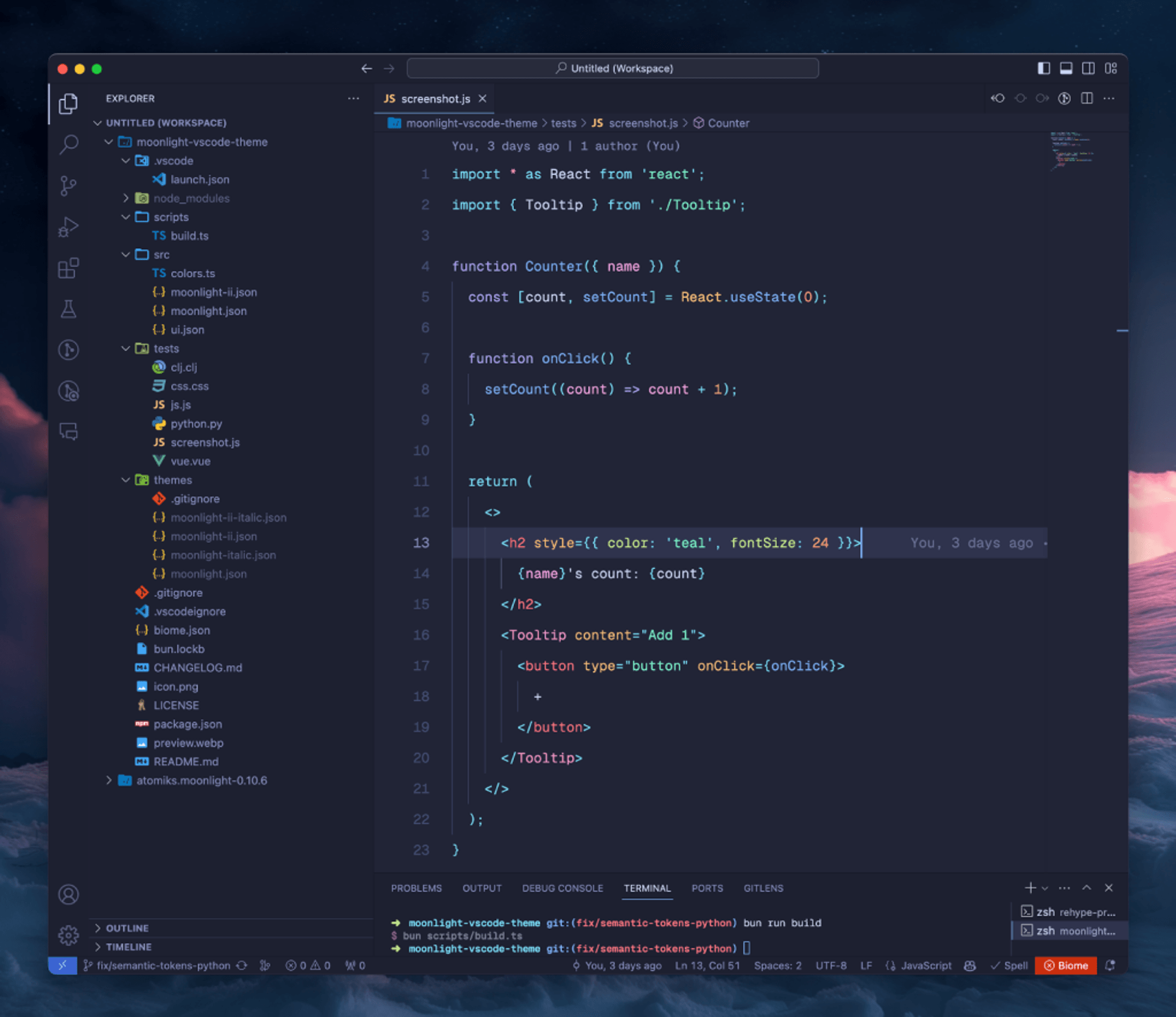Expand the OUTLINE section
The image size is (1176, 1017).
pyautogui.click(x=127, y=928)
